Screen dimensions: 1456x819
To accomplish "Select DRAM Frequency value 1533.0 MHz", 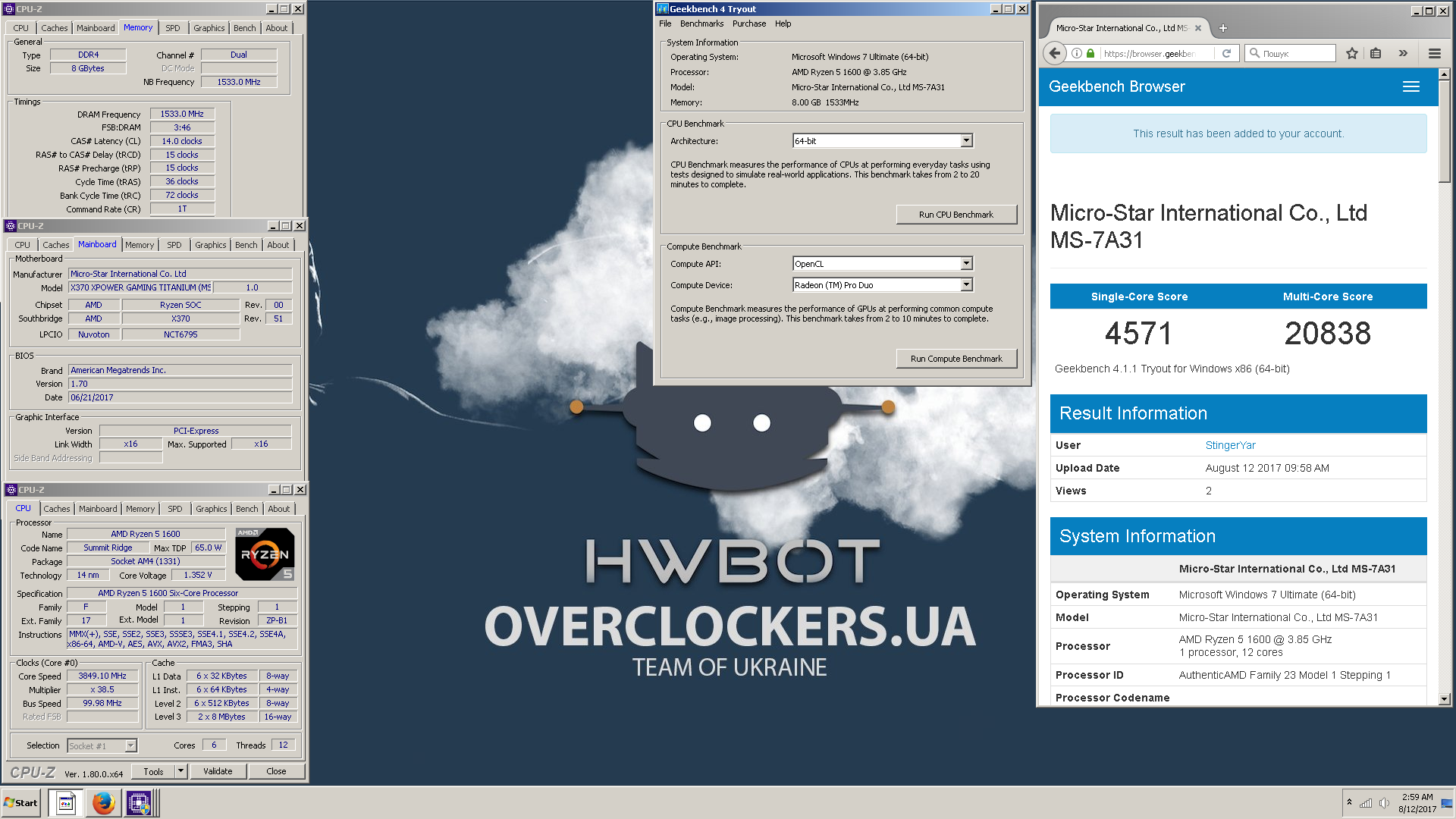I will coord(182,114).
